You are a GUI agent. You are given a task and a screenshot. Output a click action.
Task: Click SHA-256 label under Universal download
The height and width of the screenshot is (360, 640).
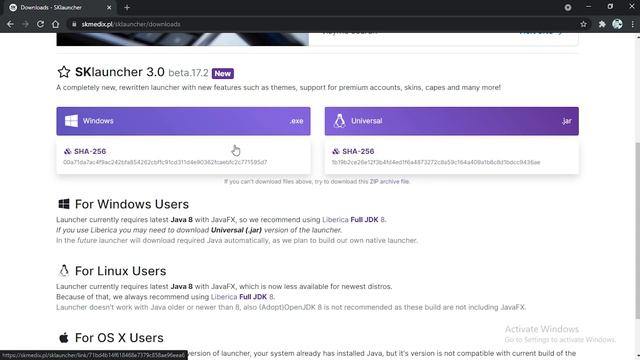[x=358, y=151]
